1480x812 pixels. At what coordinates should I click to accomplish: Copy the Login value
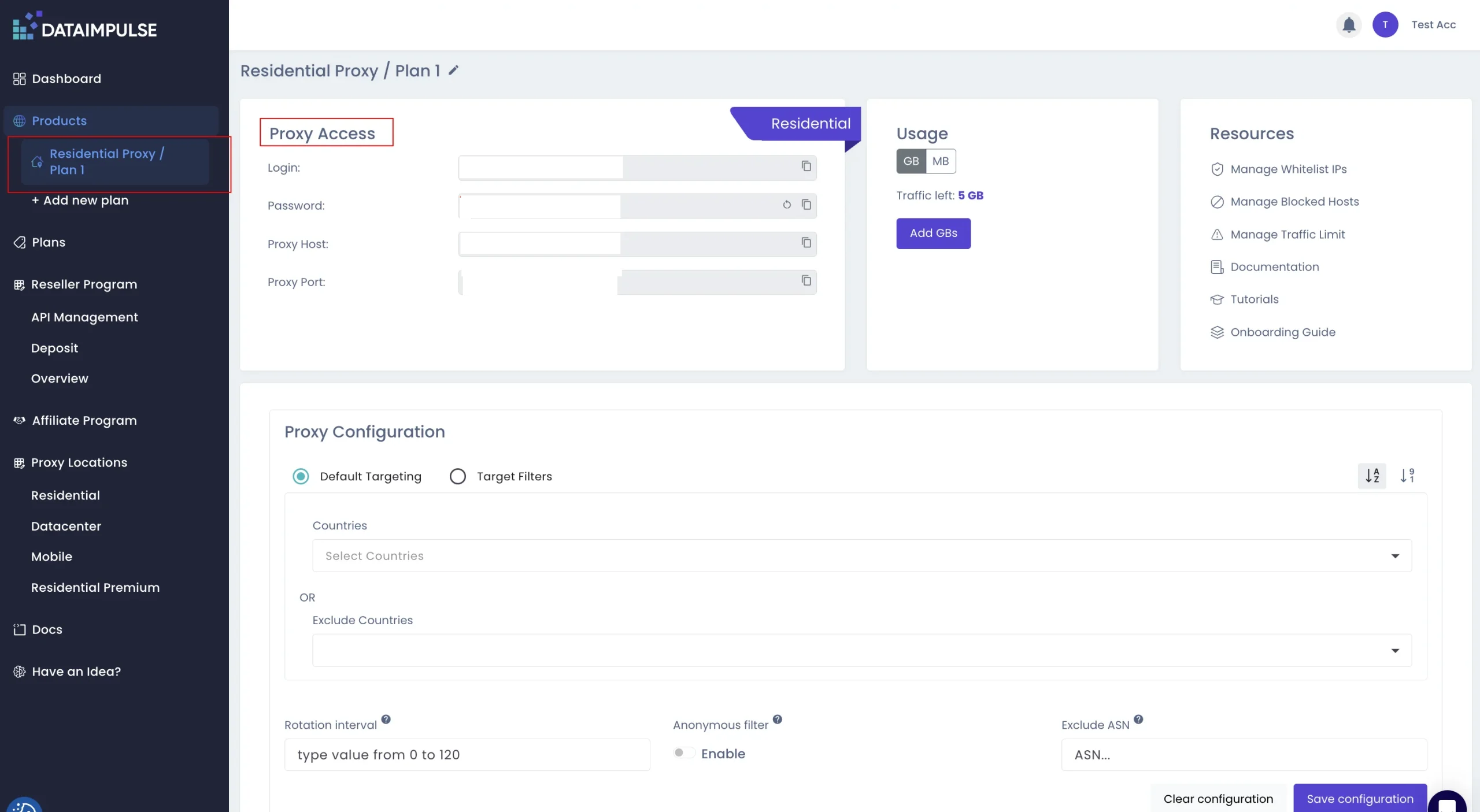point(806,166)
